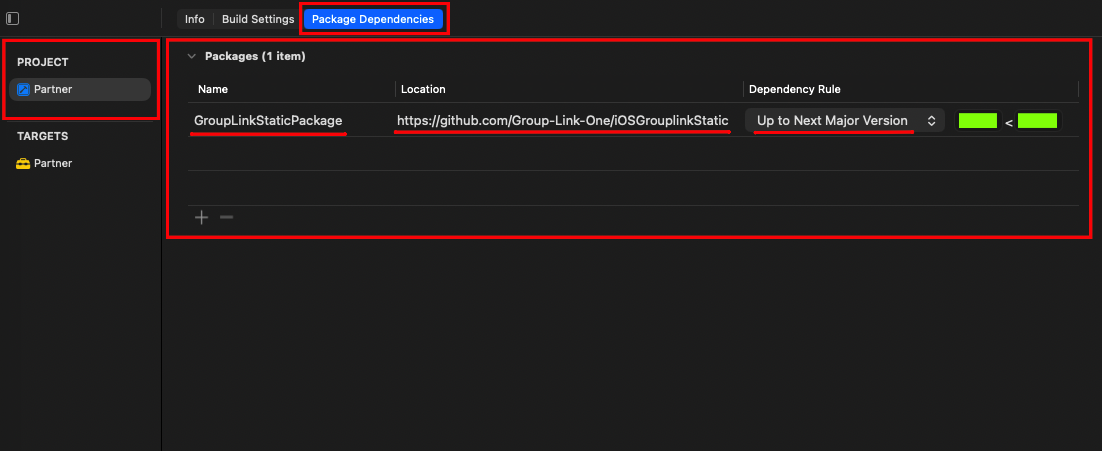The height and width of the screenshot is (451, 1102).
Task: Click the minimum version field
Action: (x=978, y=120)
